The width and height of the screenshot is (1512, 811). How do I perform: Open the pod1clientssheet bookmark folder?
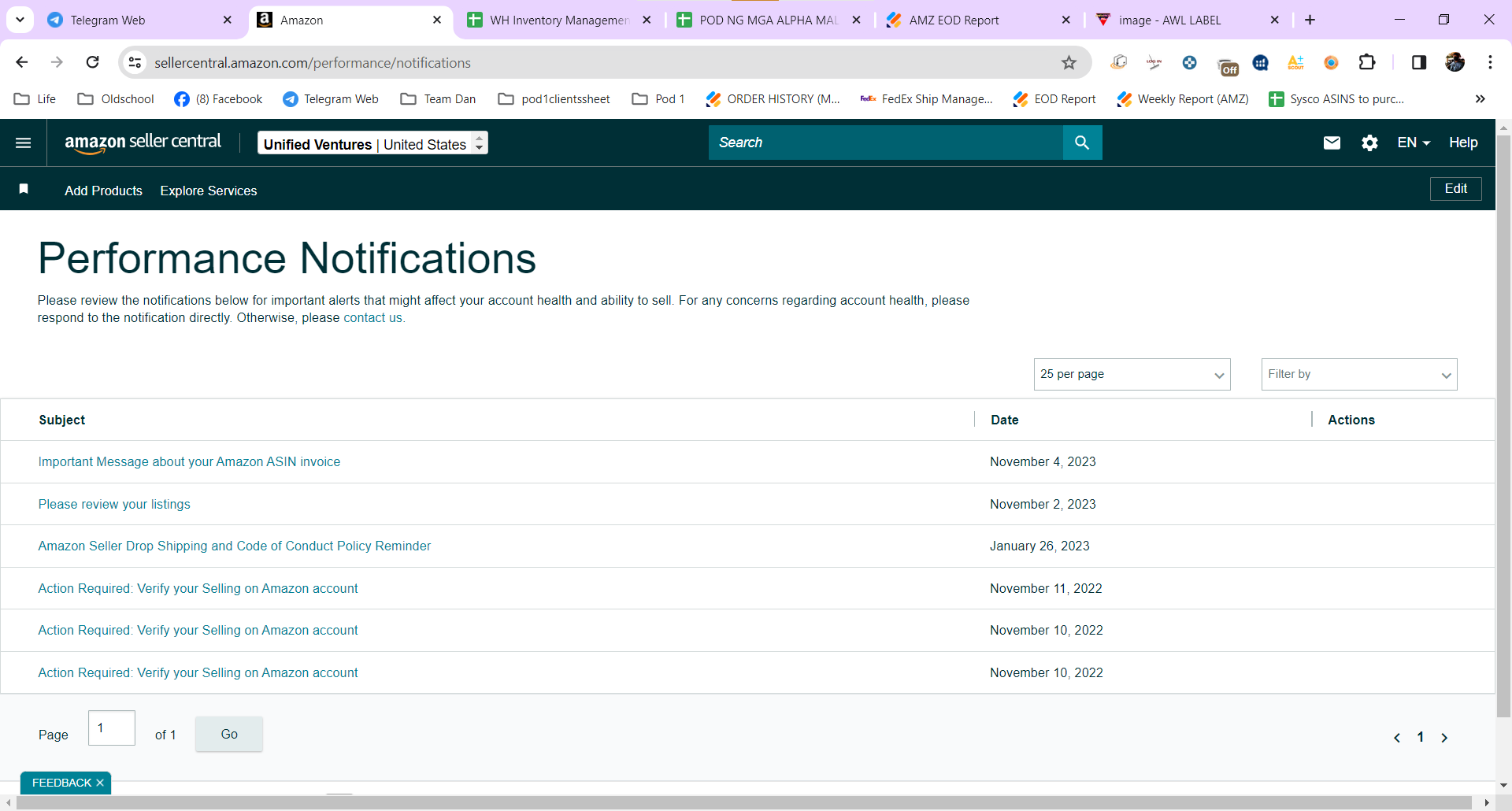tap(554, 98)
